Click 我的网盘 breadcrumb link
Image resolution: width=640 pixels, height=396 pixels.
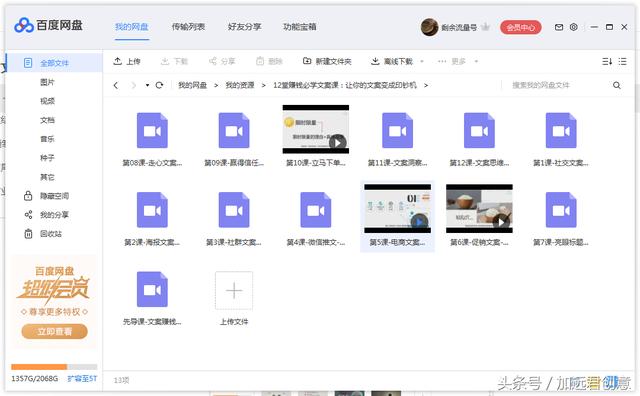192,85
